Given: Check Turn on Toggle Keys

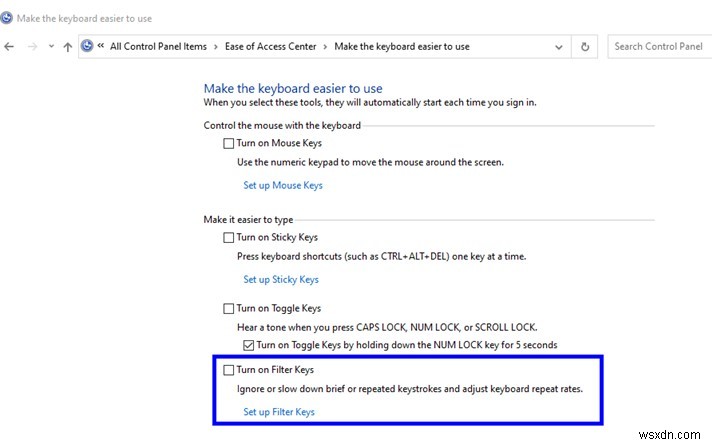Looking at the screenshot, I should [228, 309].
